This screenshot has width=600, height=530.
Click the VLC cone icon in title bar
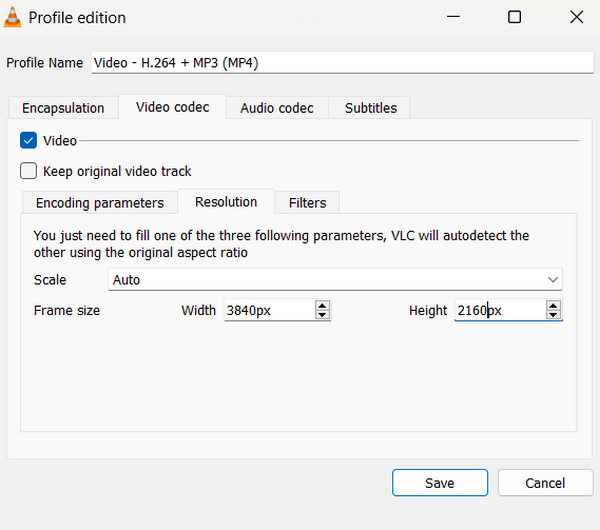click(12, 17)
